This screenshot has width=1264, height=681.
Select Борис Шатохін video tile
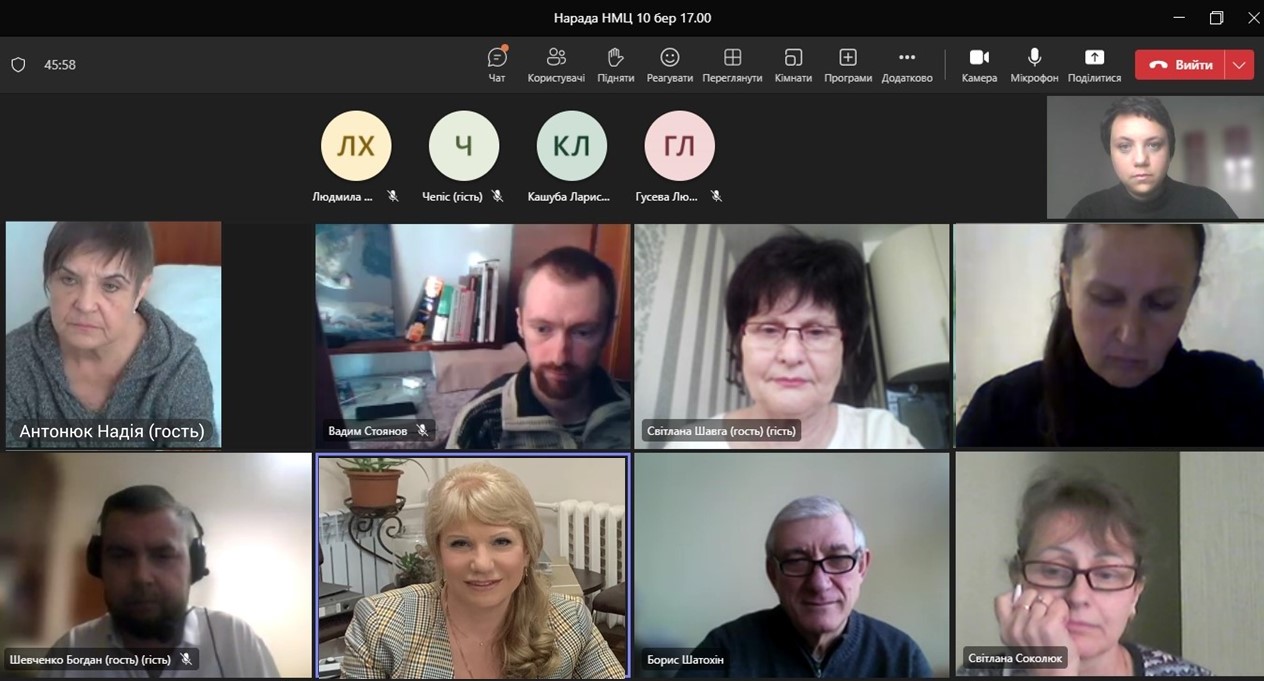coord(791,565)
